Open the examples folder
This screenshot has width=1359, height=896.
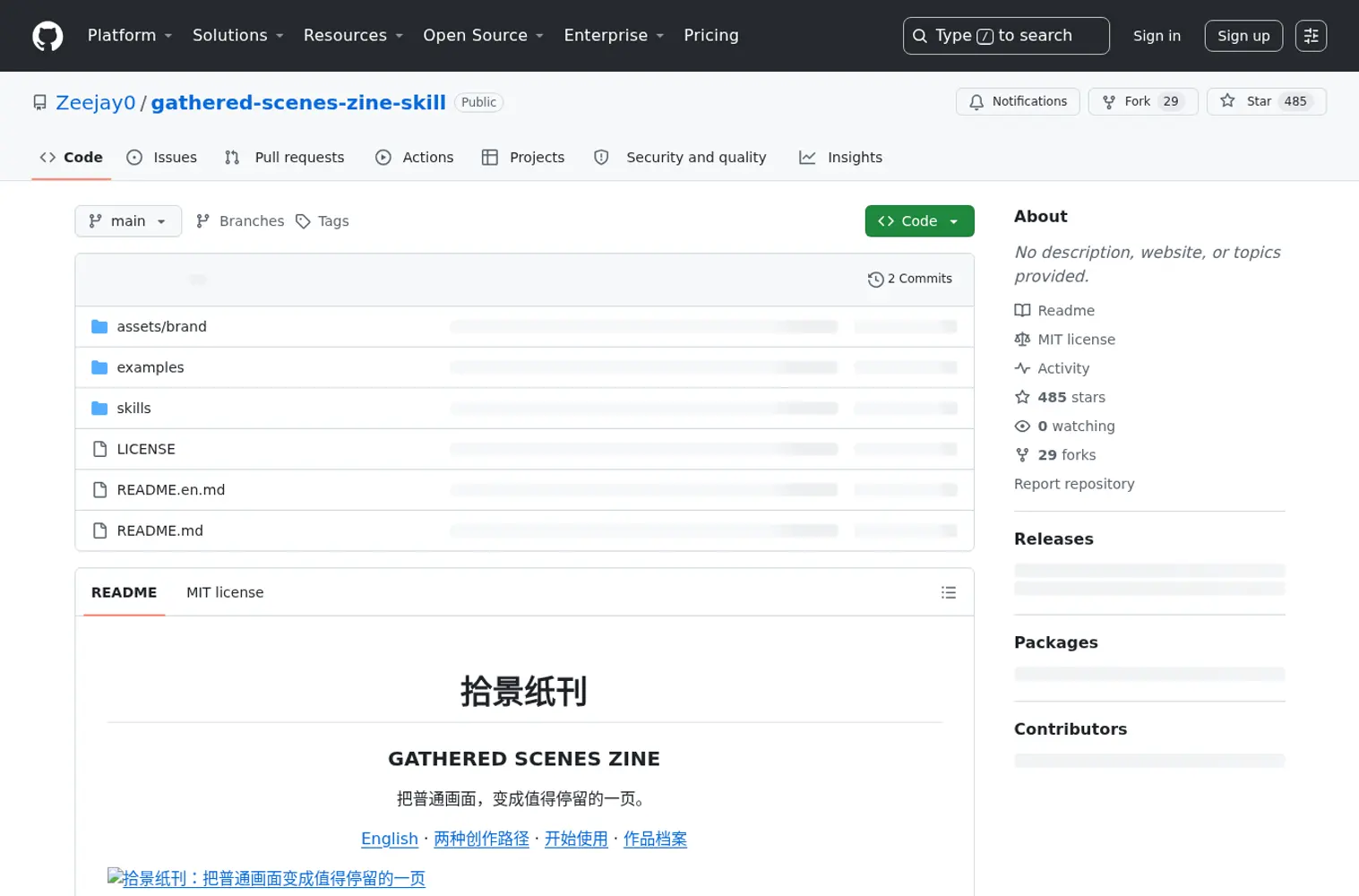click(151, 367)
